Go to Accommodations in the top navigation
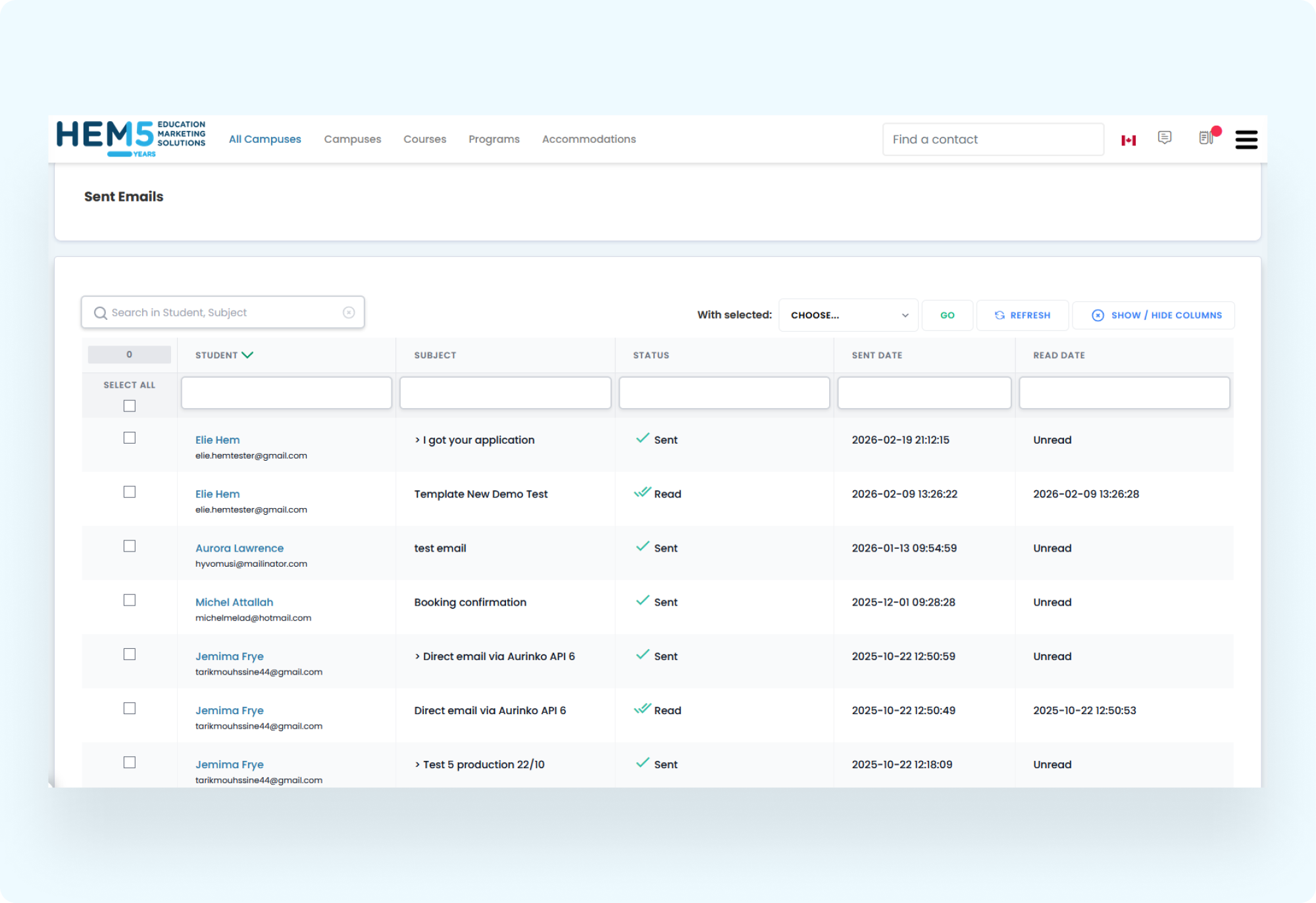The width and height of the screenshot is (1316, 903). (588, 140)
